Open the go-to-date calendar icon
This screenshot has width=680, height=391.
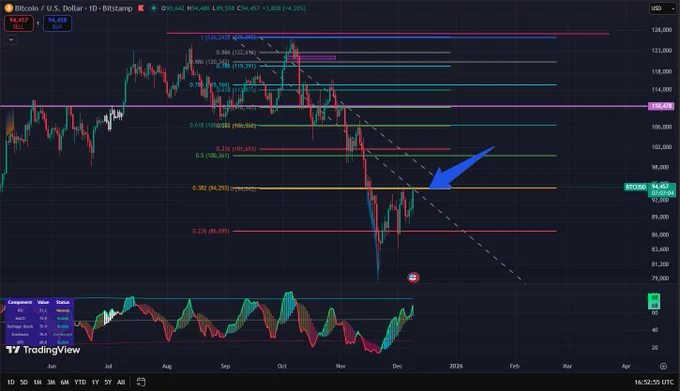pyautogui.click(x=141, y=382)
